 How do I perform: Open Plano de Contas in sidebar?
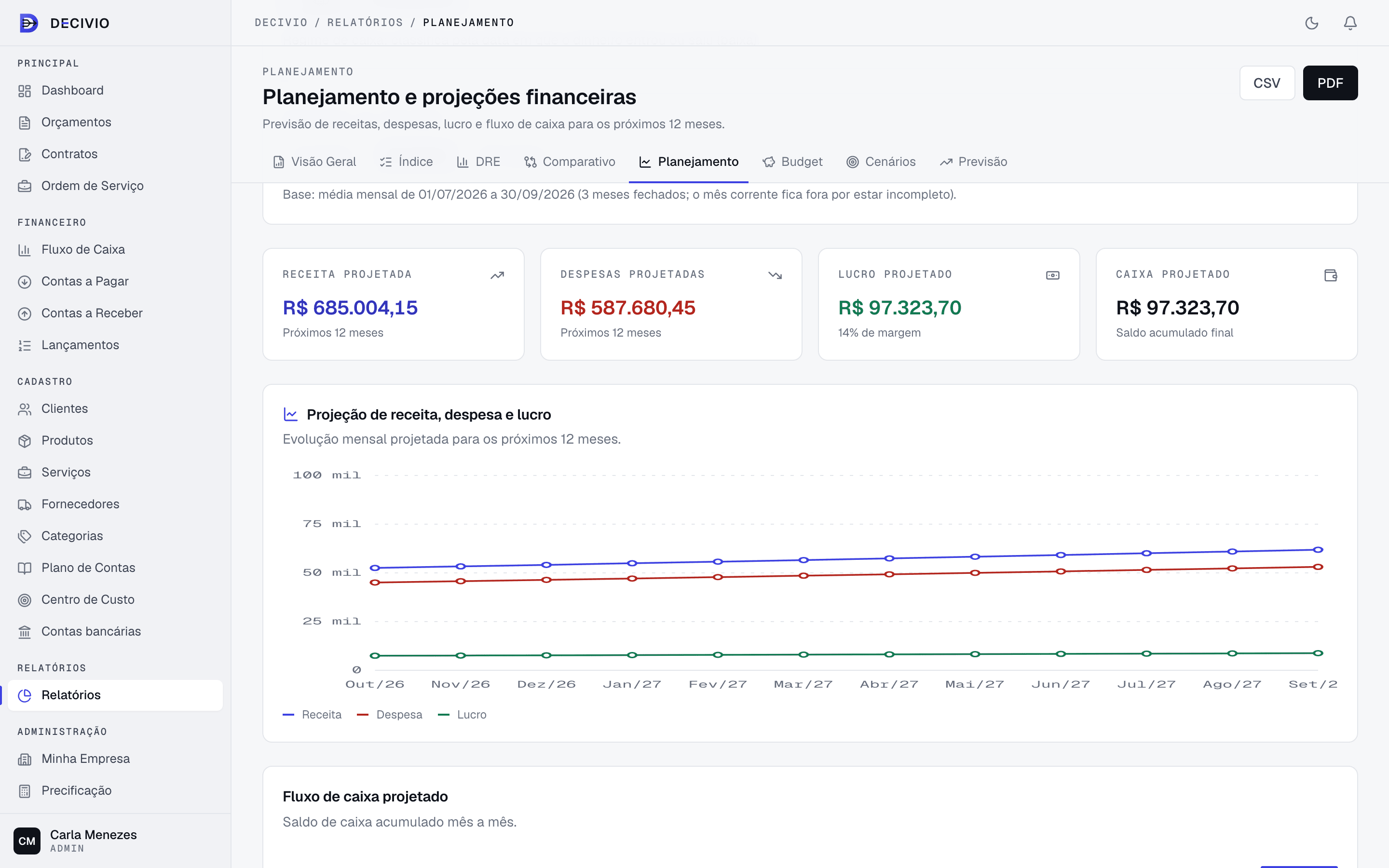(x=115, y=568)
